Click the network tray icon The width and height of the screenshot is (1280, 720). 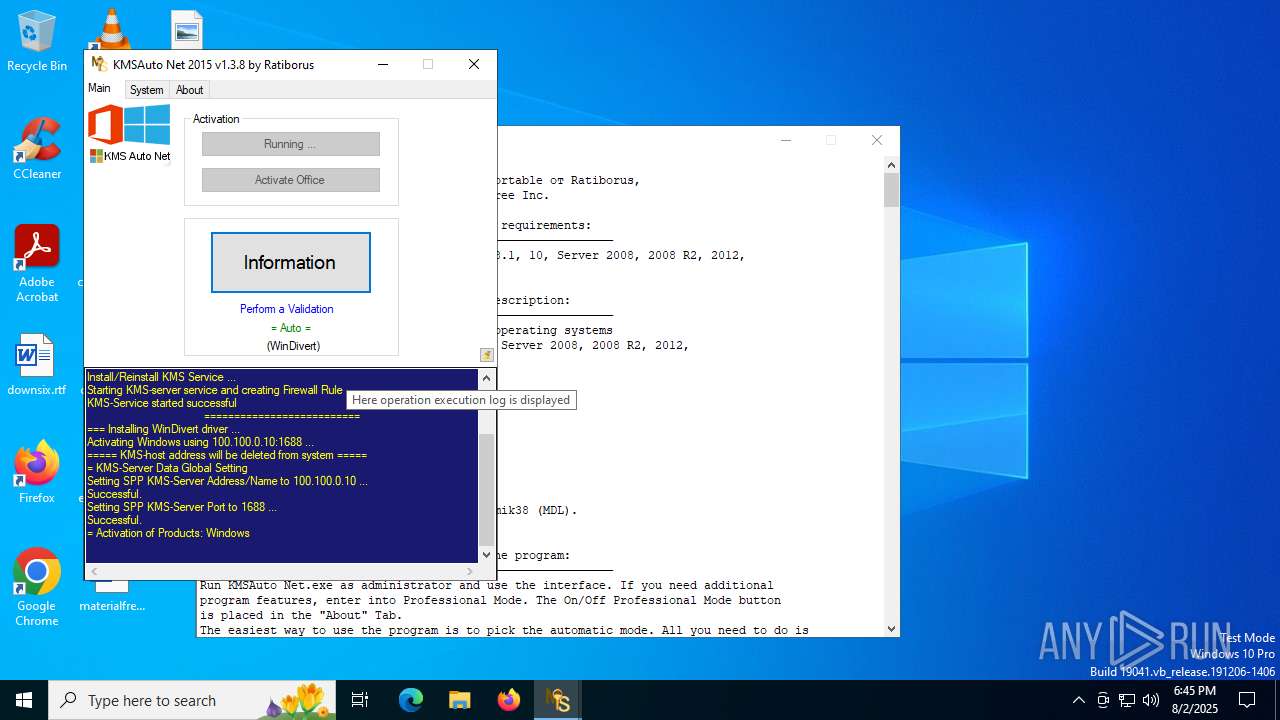click(1127, 700)
